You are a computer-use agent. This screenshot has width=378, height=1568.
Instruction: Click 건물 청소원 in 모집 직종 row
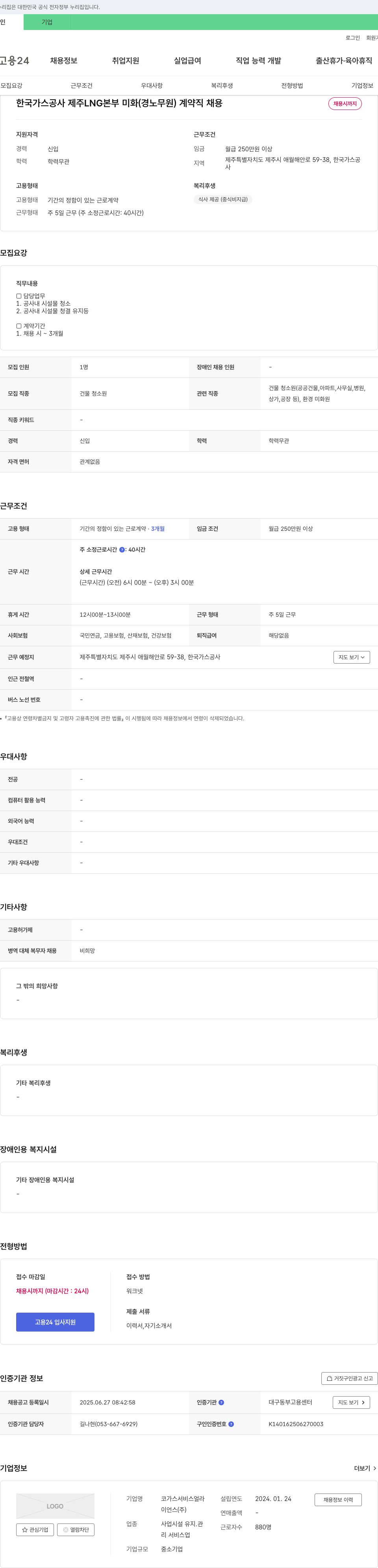point(93,394)
